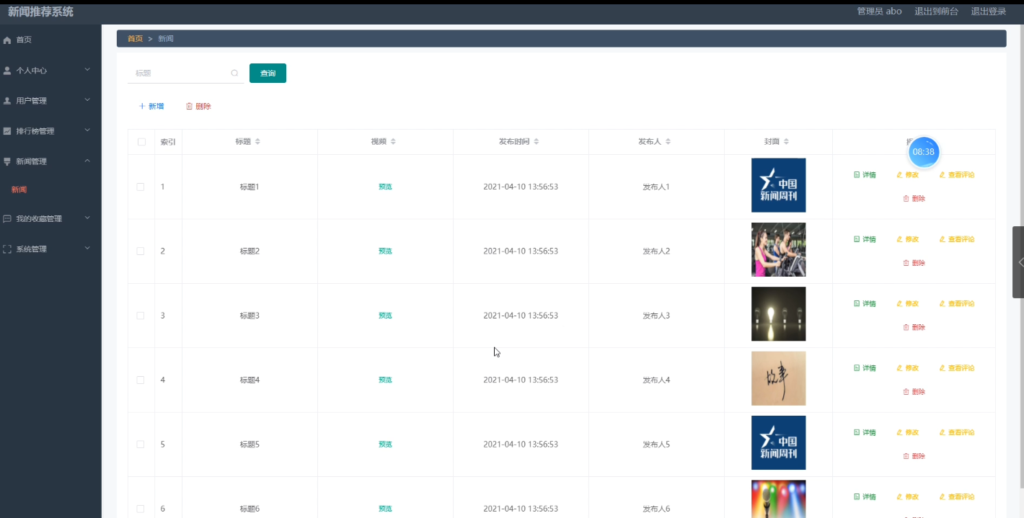This screenshot has height=518, width=1024.
Task: Open 详情 for the 标题5 row
Action: click(865, 432)
